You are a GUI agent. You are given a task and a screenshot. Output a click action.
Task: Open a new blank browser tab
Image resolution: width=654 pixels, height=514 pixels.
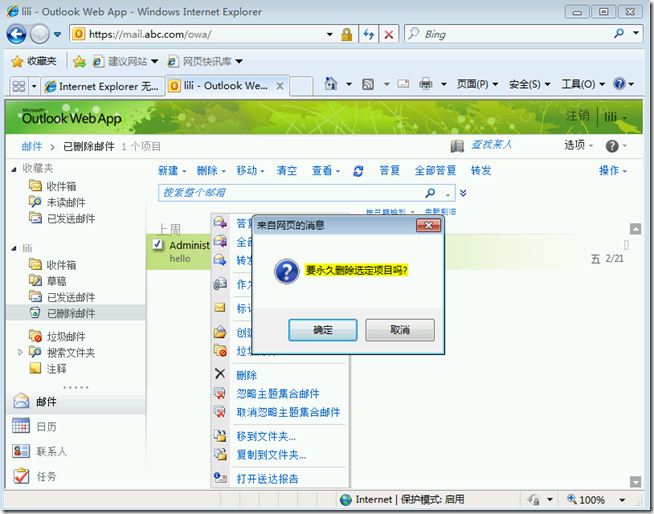coord(302,86)
